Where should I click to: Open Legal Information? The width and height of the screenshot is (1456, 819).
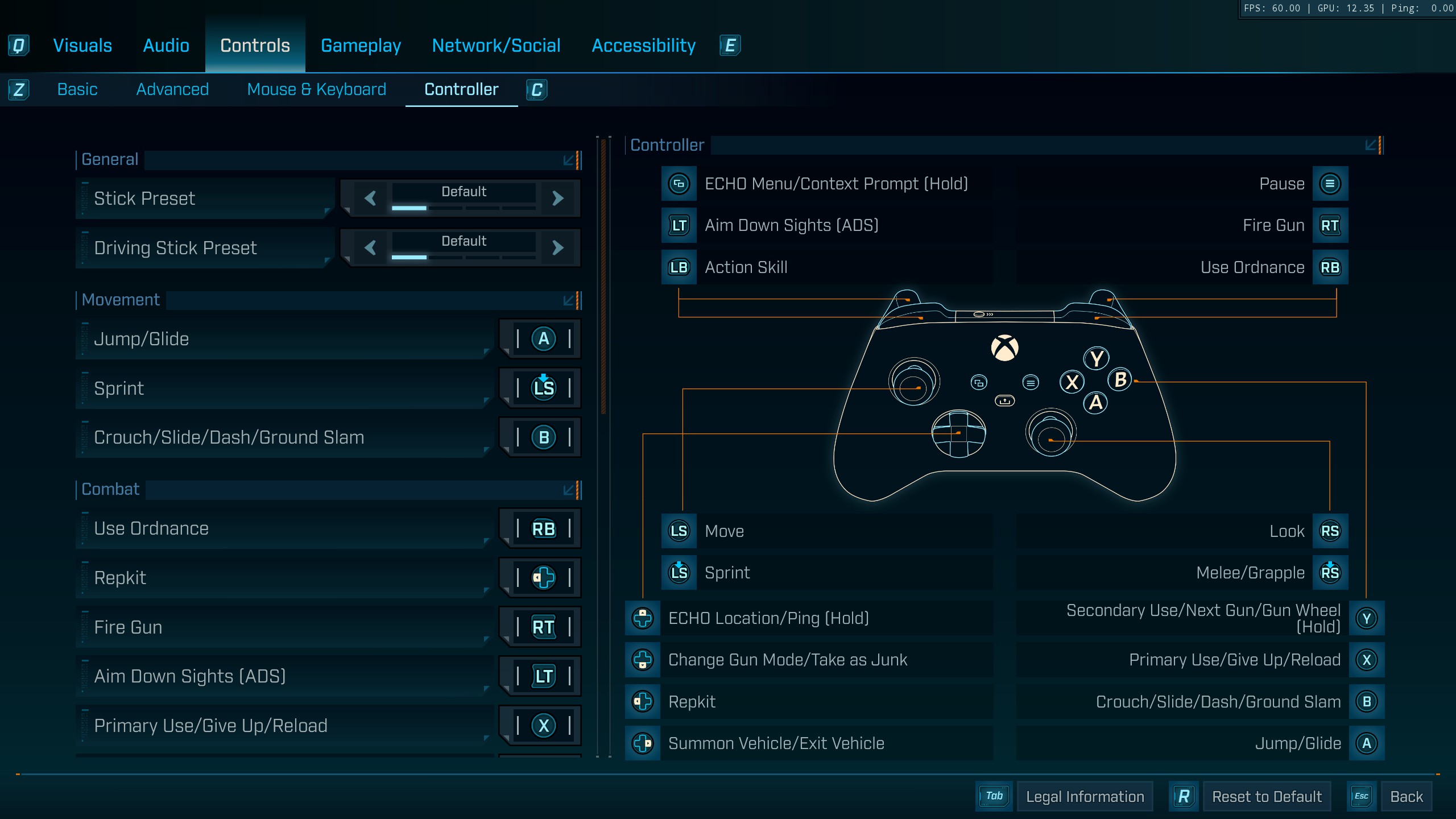point(1084,796)
